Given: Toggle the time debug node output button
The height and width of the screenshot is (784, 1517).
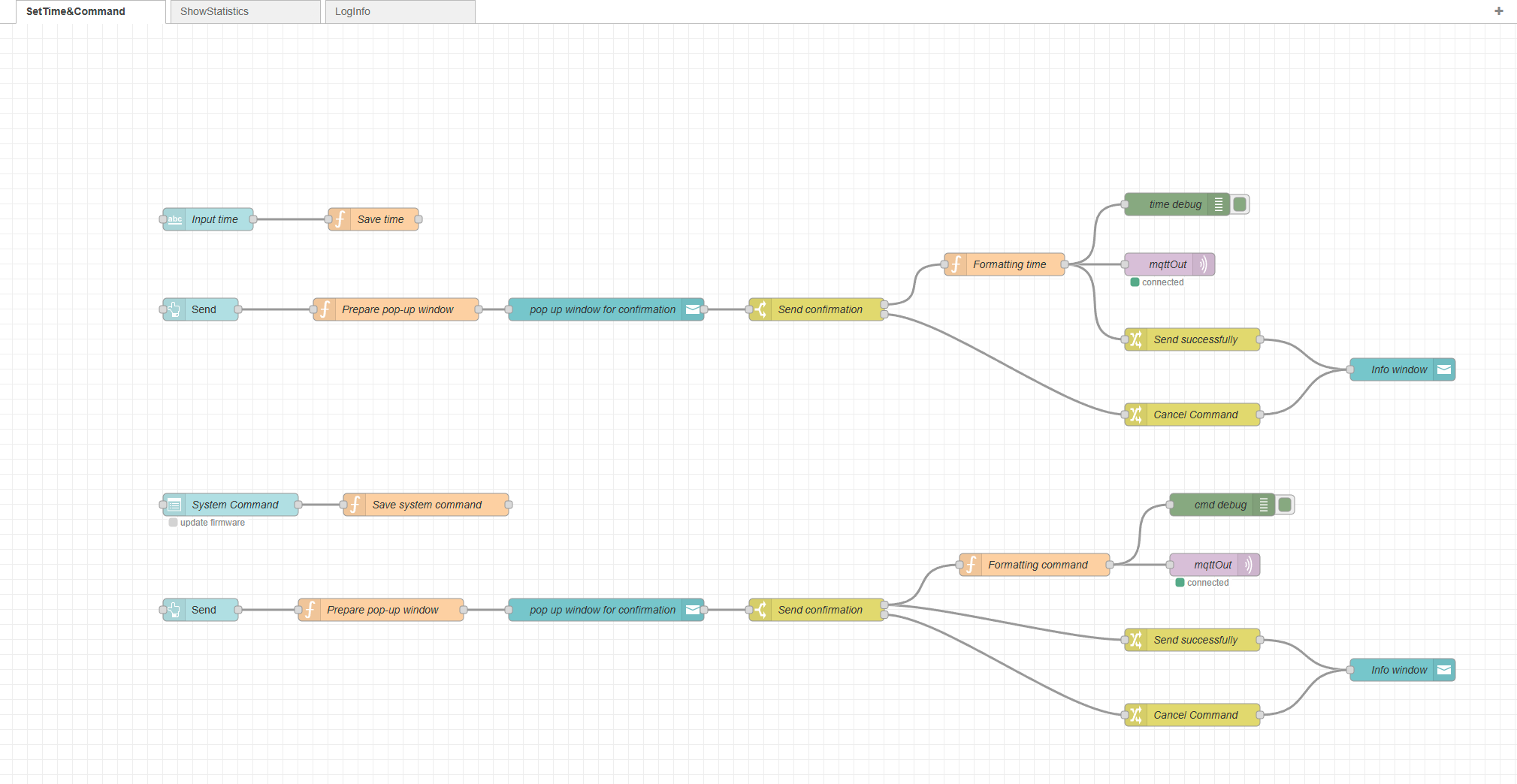Looking at the screenshot, I should [1240, 204].
